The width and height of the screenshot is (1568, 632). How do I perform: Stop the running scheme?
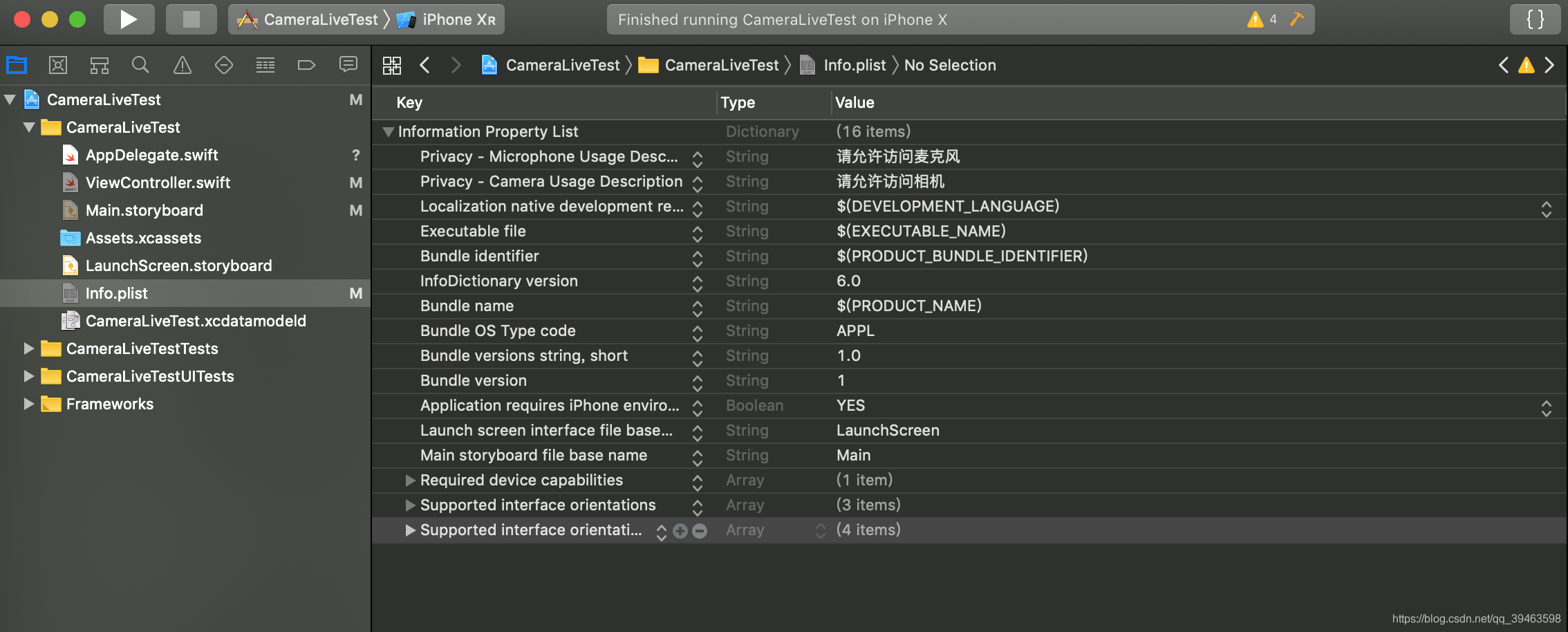[192, 19]
